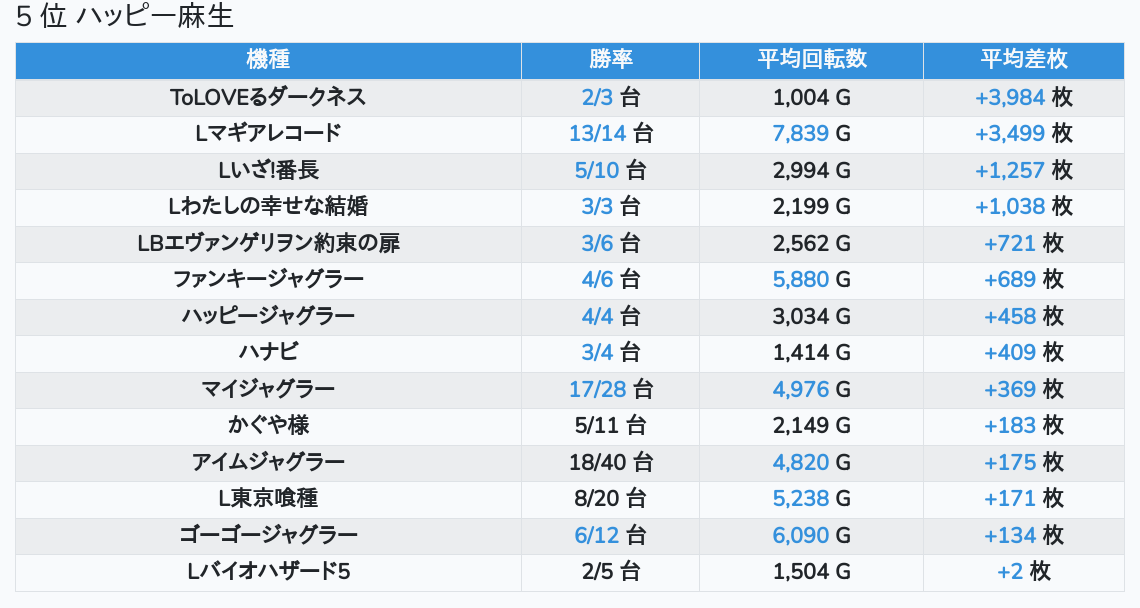
Task: Open the 13/14 win rate for Lマギアレコード
Action: (x=597, y=134)
